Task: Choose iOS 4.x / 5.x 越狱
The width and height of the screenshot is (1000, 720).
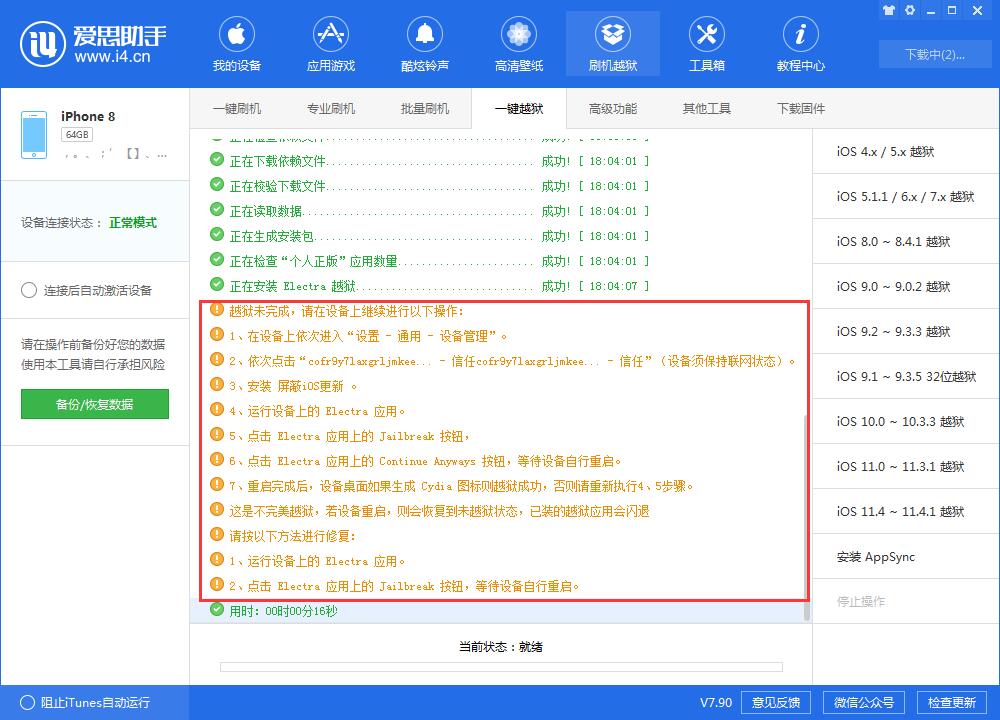Action: [906, 151]
